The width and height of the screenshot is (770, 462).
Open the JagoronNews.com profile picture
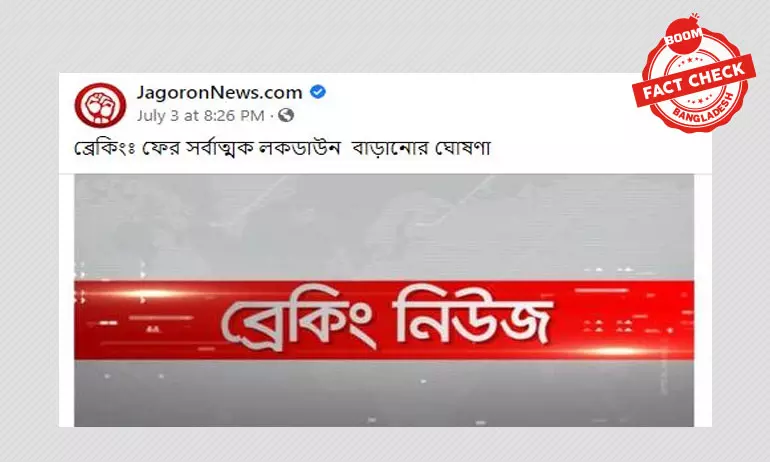point(100,105)
